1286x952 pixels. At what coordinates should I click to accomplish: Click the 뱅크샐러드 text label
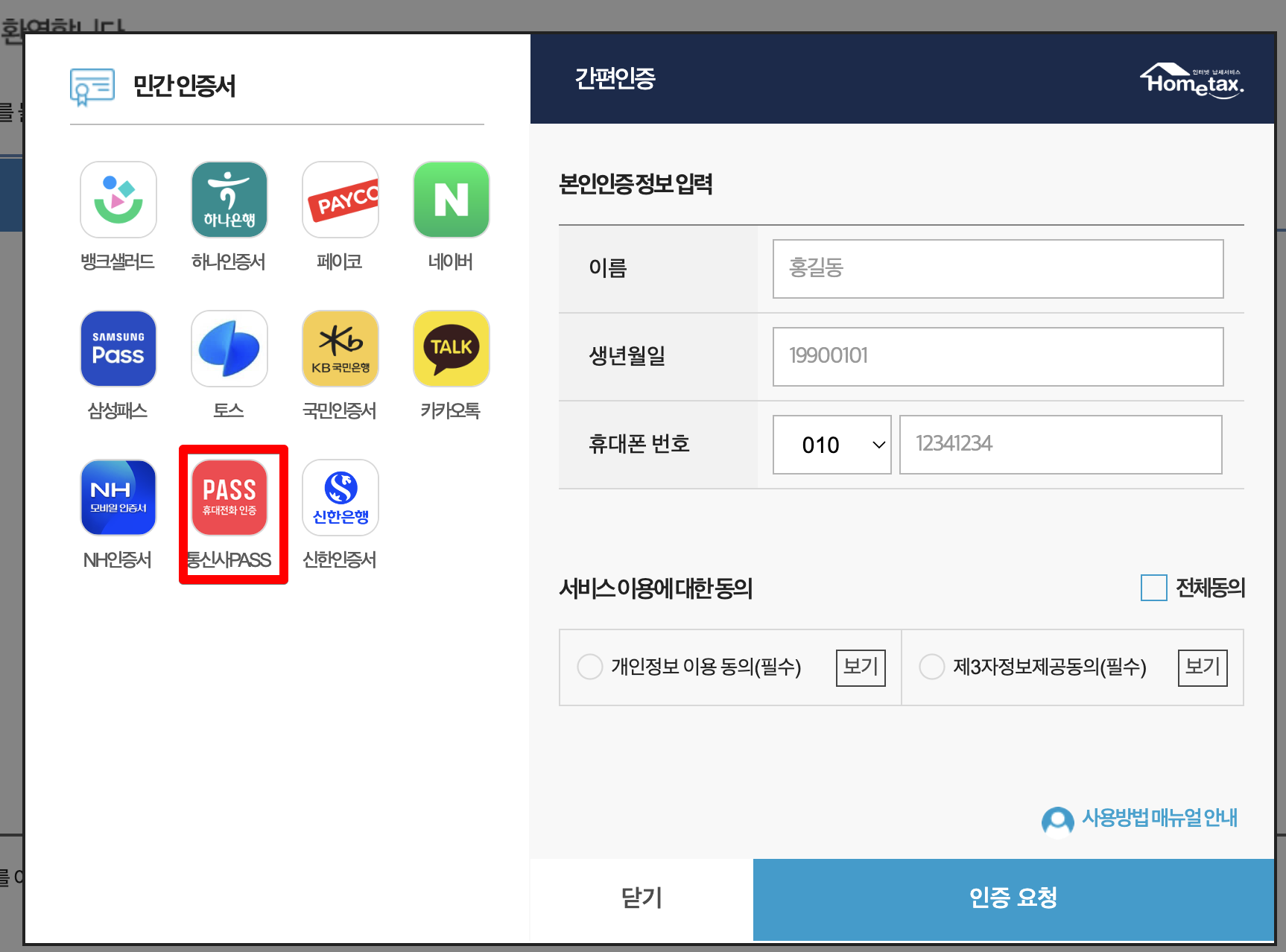tap(118, 262)
